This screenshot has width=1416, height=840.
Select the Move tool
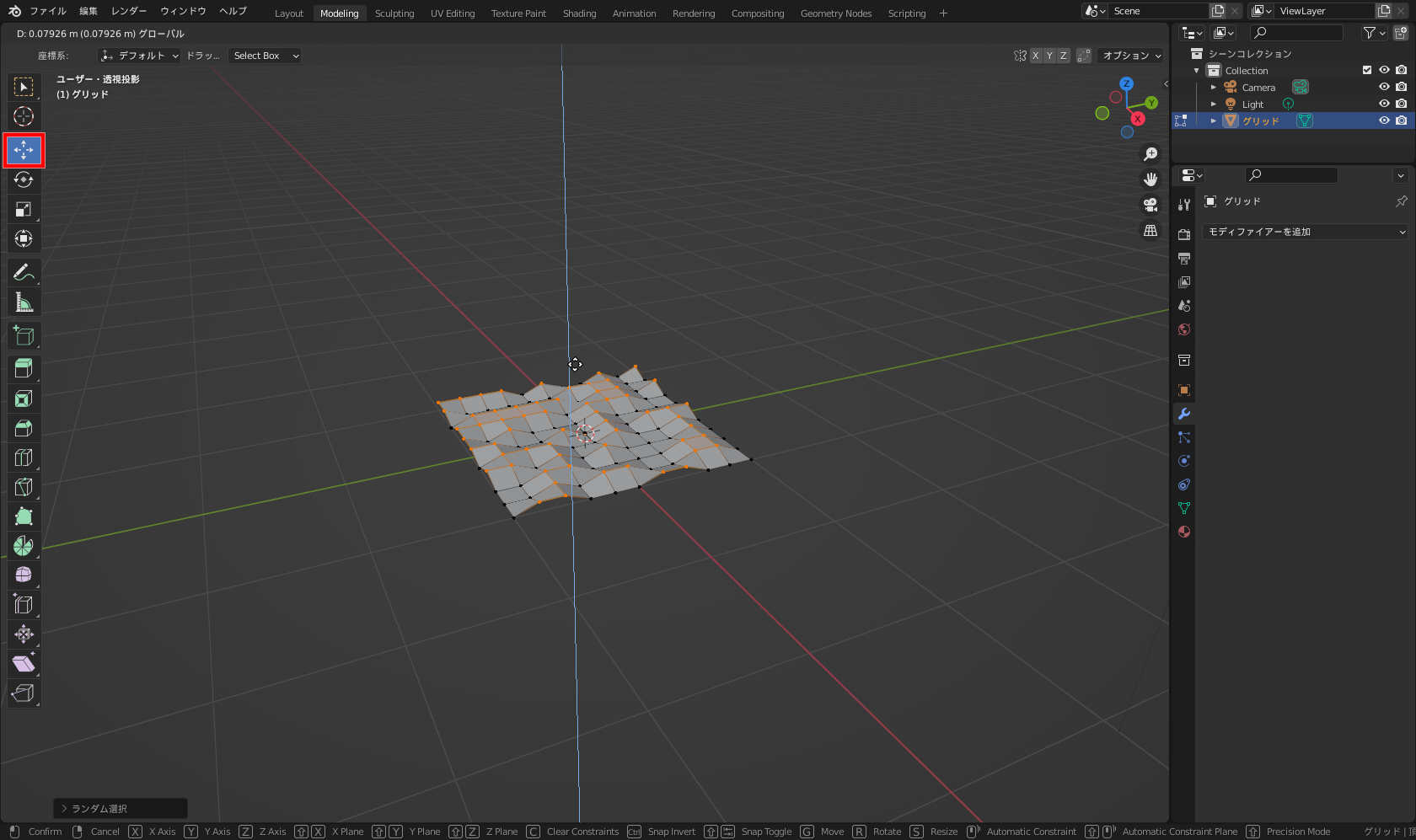[24, 150]
